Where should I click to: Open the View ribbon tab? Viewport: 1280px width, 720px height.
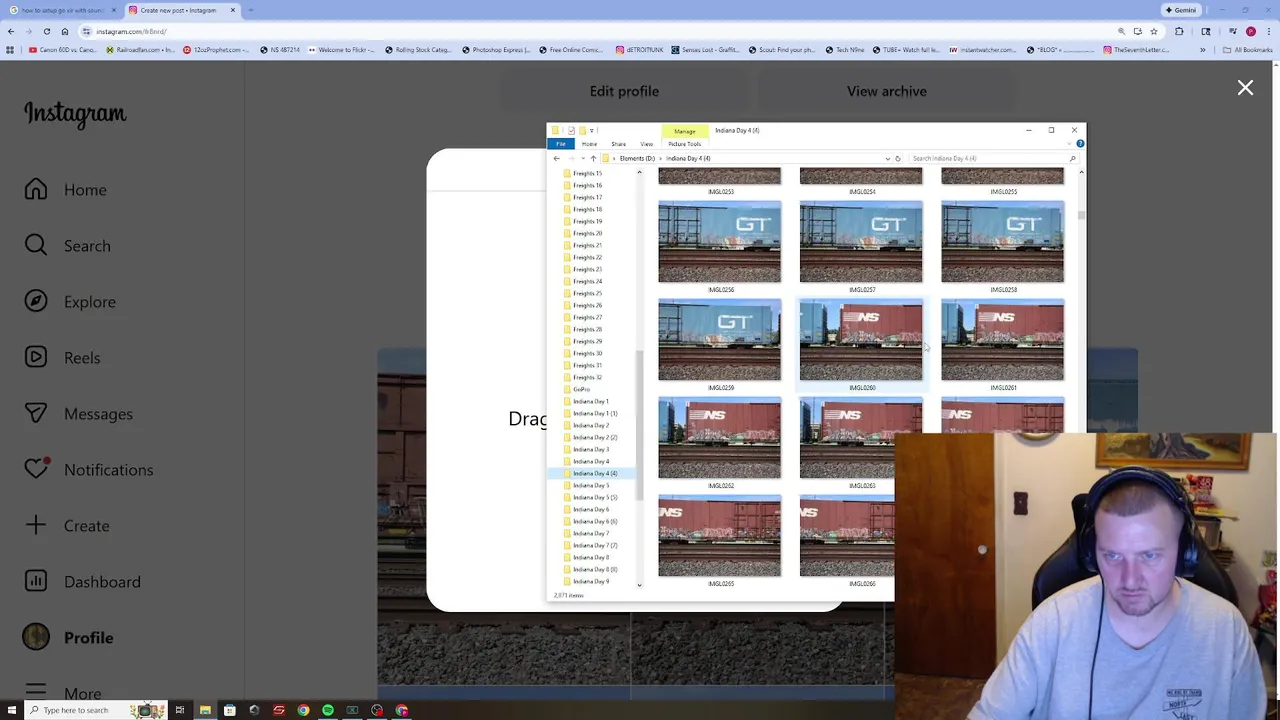[x=646, y=144]
